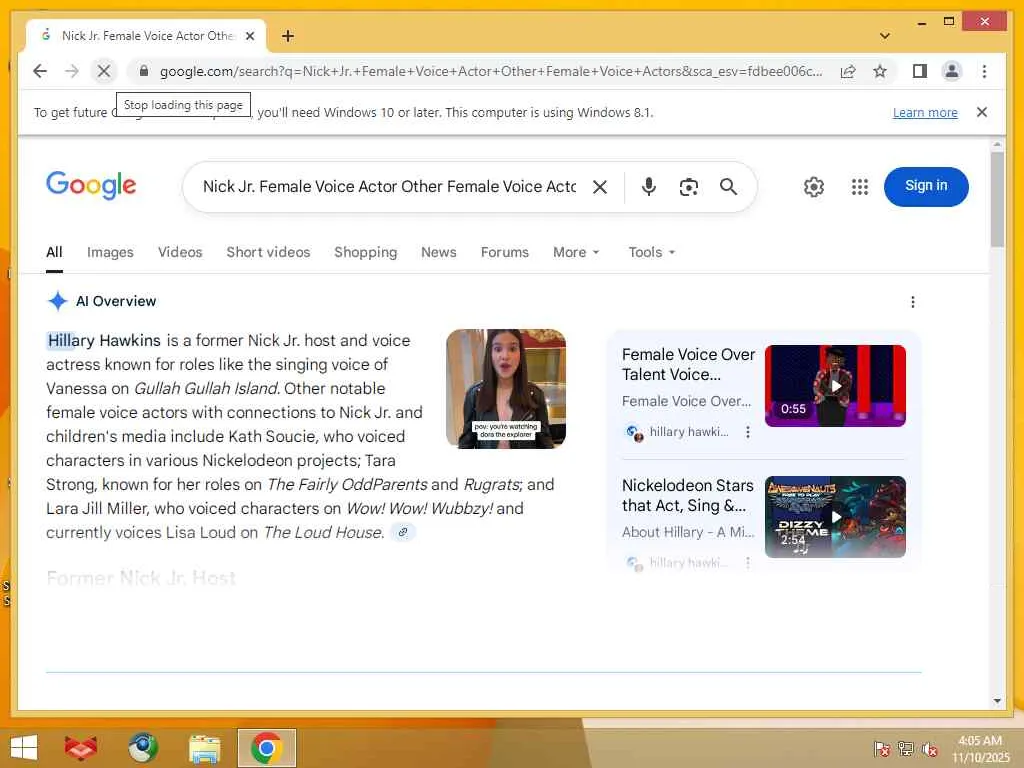Bookmark this page with the star
Screen dimensions: 1024x768
click(x=880, y=71)
